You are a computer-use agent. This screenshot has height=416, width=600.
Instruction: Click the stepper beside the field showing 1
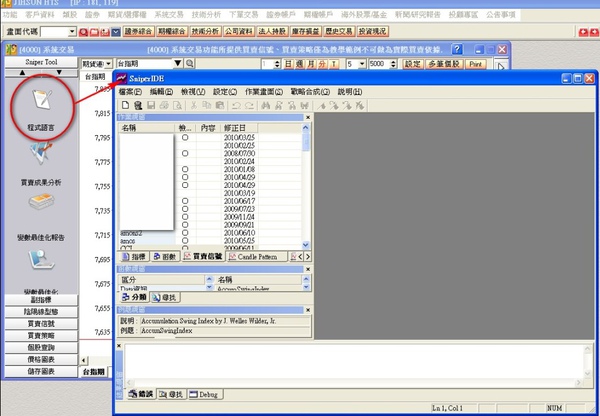point(277,64)
